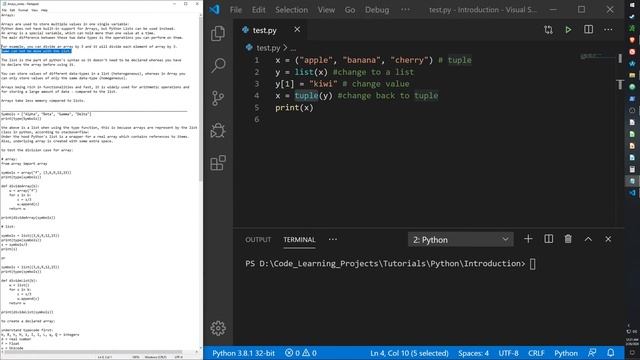Open the Explorer view in activity bar
This screenshot has width=640, height=360.
point(218,33)
